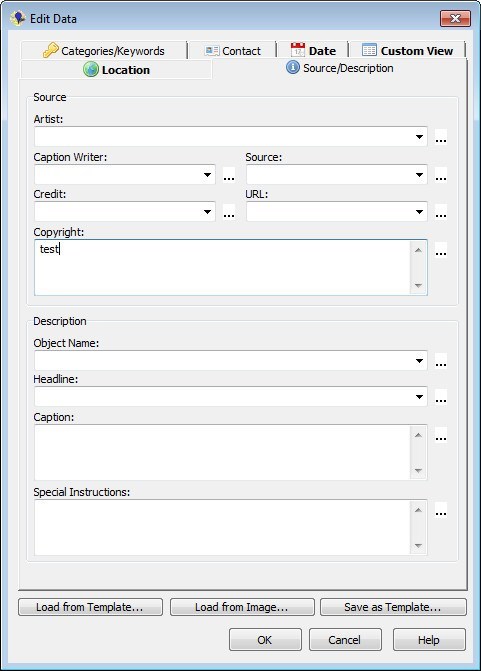
Task: Open the ellipsis button next to Artist
Action: [441, 137]
